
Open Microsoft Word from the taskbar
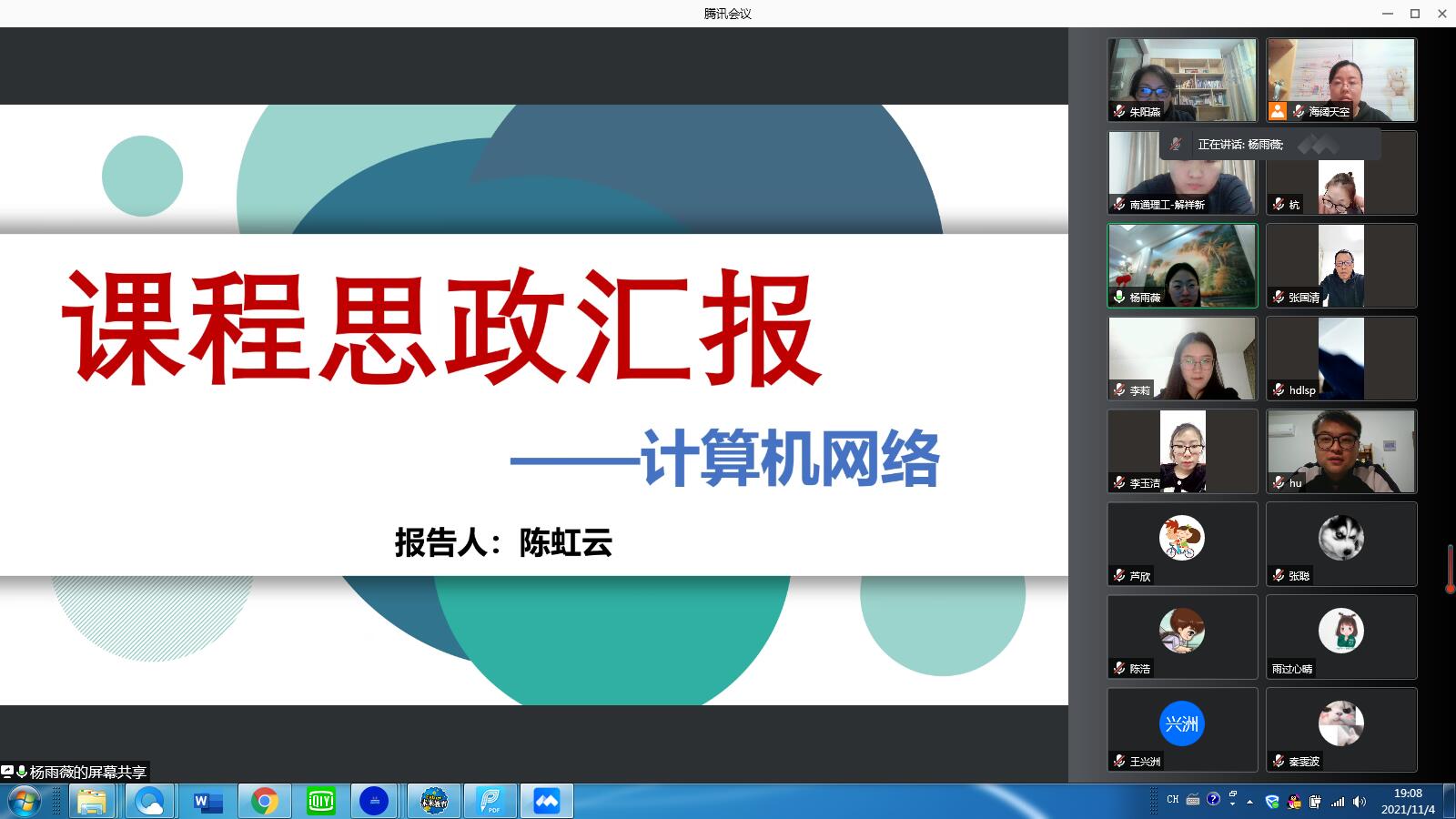[x=207, y=802]
